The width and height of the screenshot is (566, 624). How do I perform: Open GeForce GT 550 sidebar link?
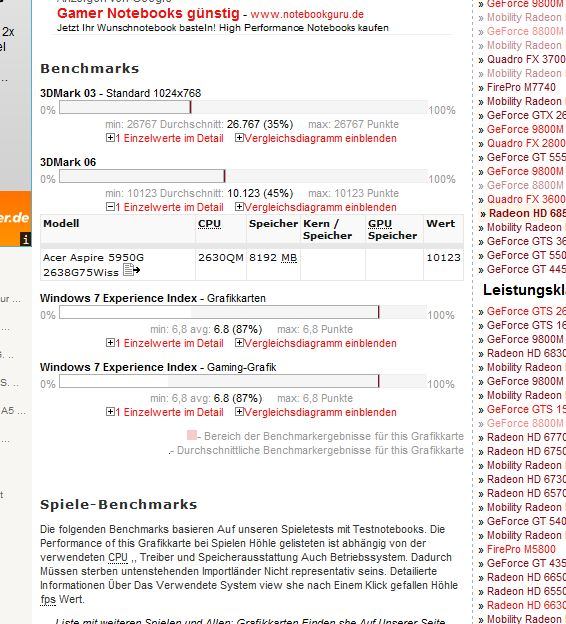point(526,255)
